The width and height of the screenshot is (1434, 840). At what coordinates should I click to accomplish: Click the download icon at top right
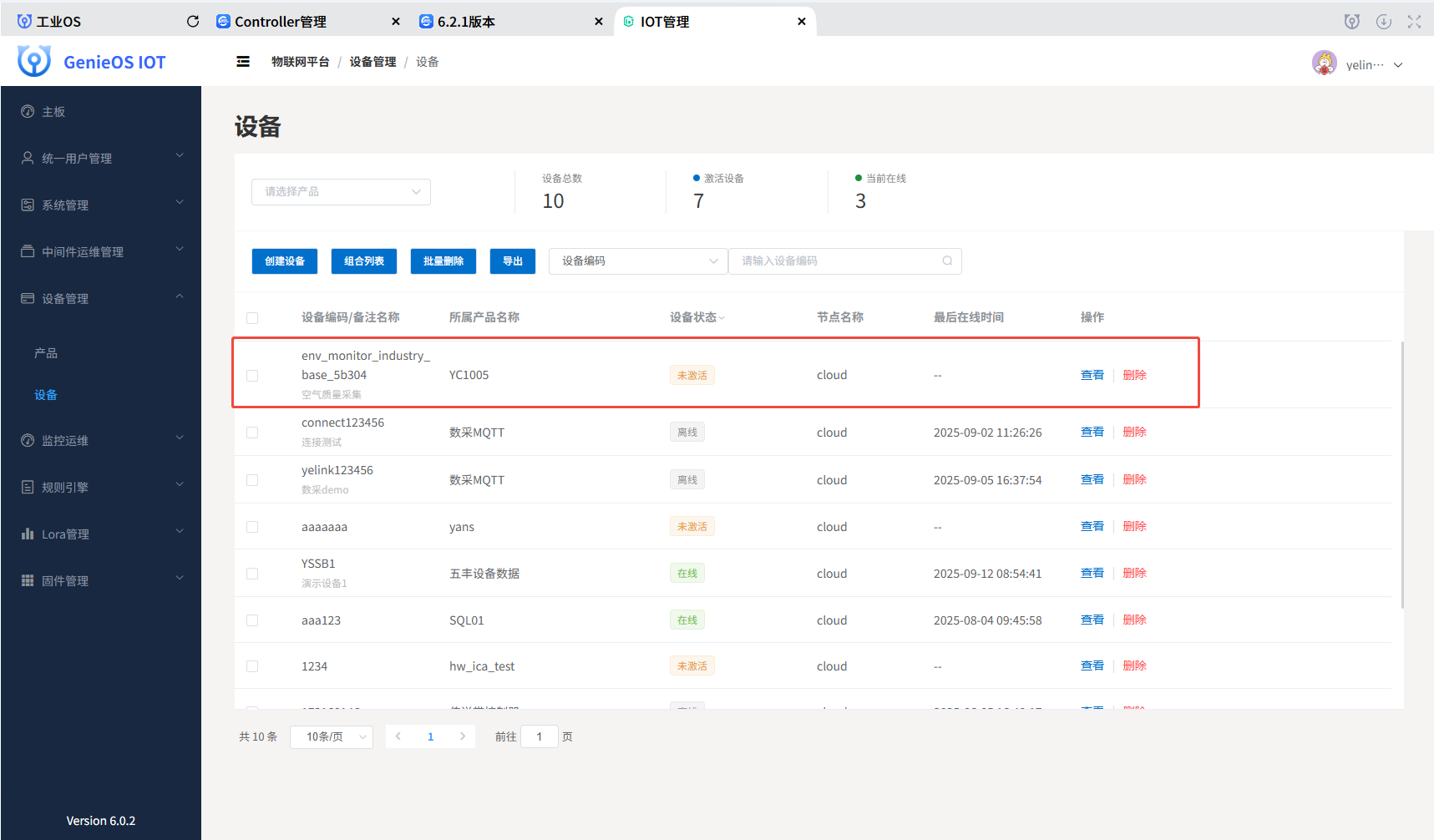click(1384, 22)
